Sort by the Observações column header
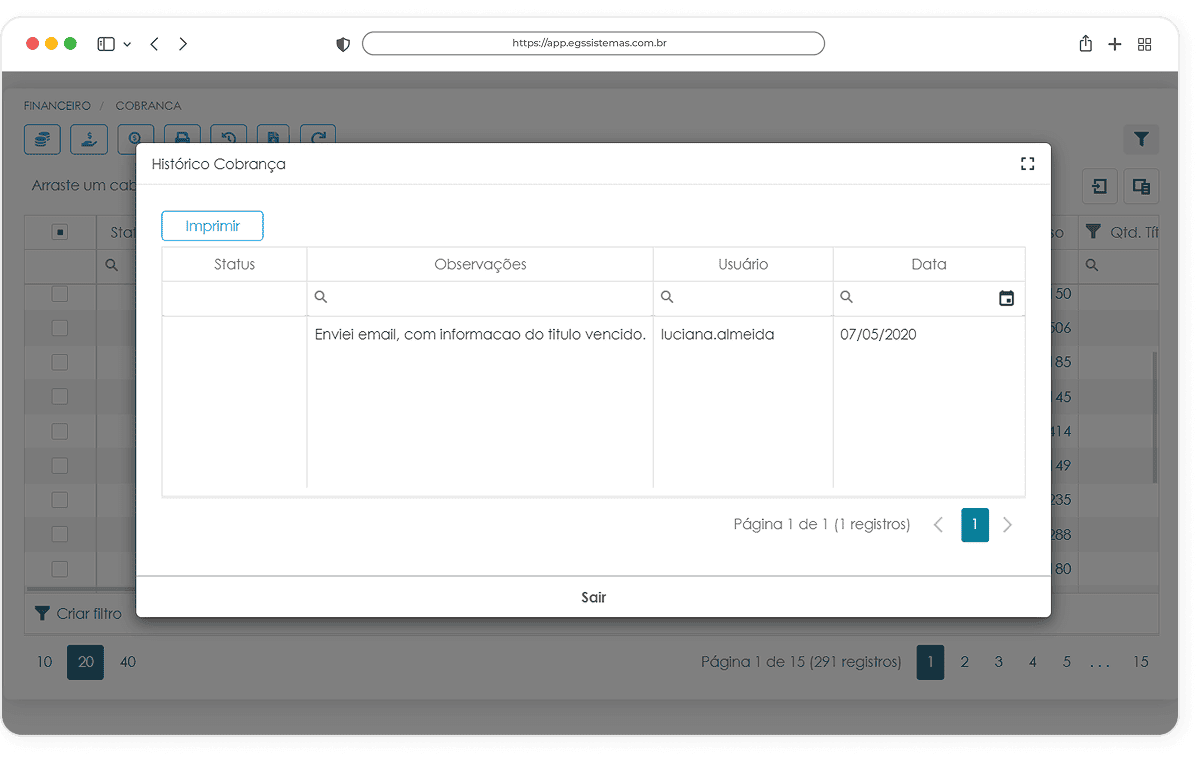This screenshot has width=1204, height=761. [x=480, y=265]
